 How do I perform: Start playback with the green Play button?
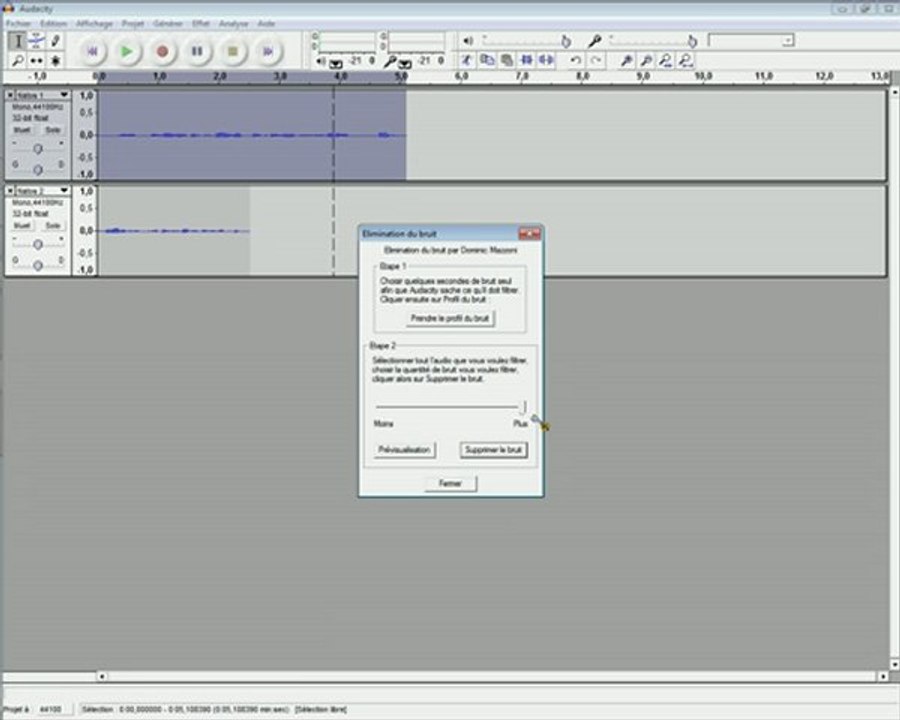click(x=127, y=51)
